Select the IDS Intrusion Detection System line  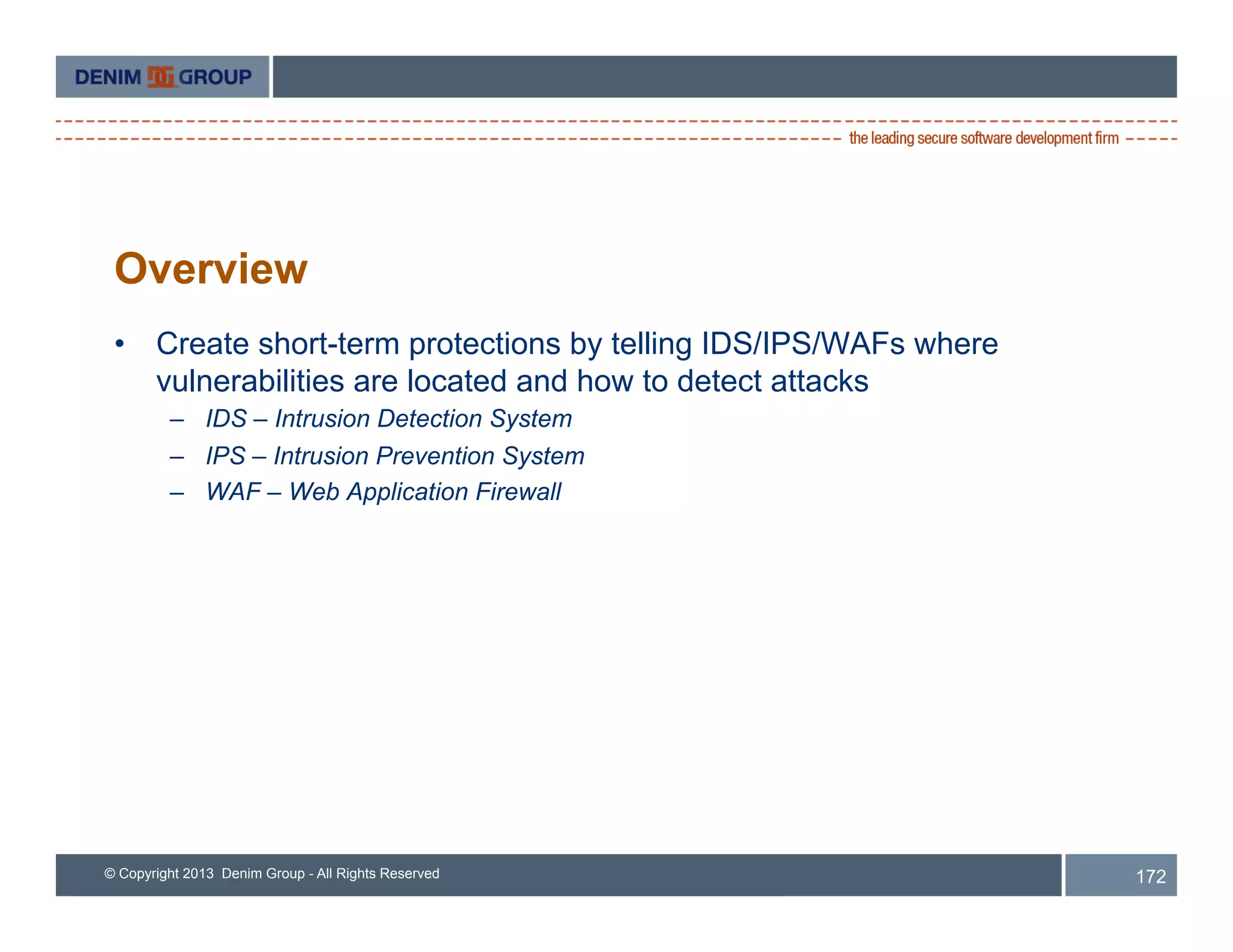click(x=388, y=419)
